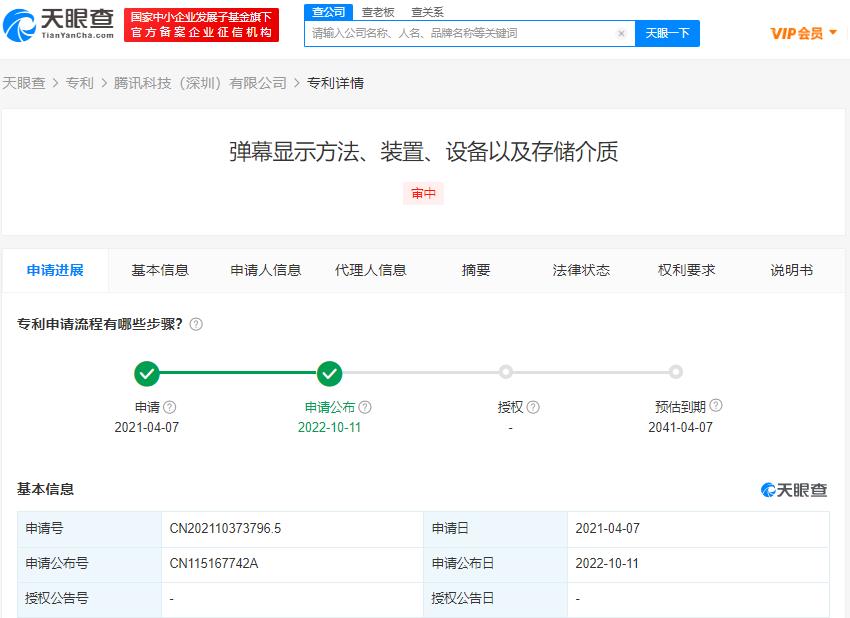Click estimated expiry date 2041-04-07
850x618 pixels.
680,427
